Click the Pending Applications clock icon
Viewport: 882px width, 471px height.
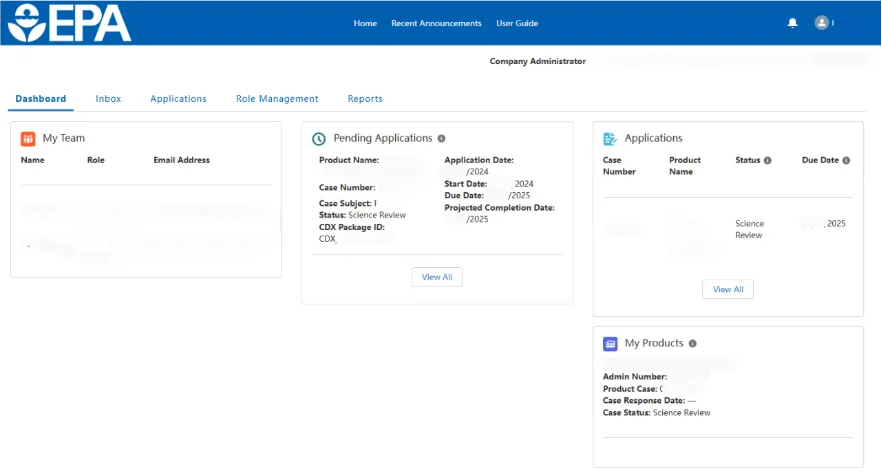(x=319, y=139)
